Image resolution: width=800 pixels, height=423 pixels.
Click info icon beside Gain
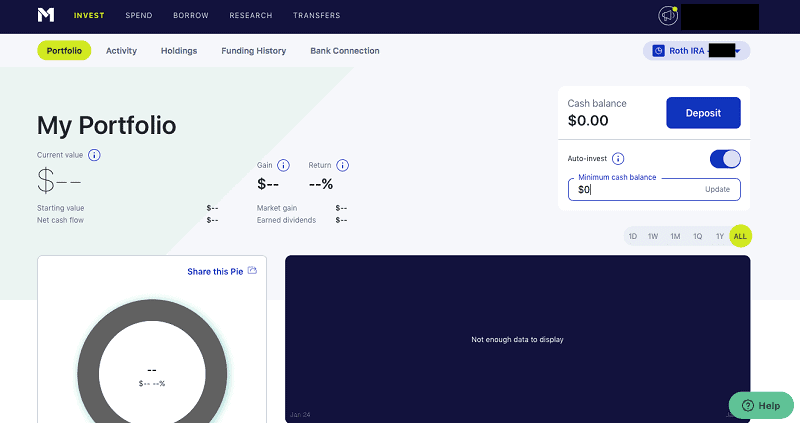pyautogui.click(x=283, y=165)
